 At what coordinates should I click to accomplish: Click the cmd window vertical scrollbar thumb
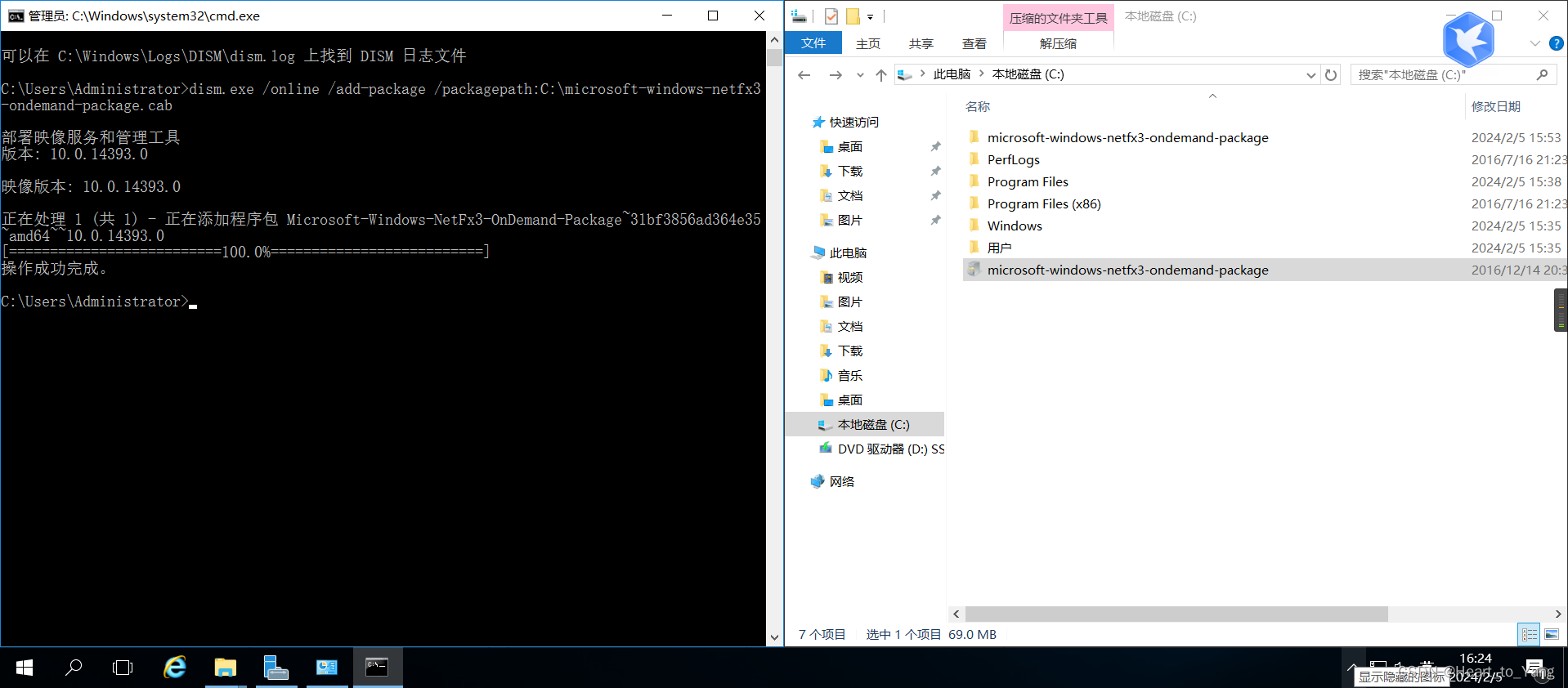[x=774, y=58]
